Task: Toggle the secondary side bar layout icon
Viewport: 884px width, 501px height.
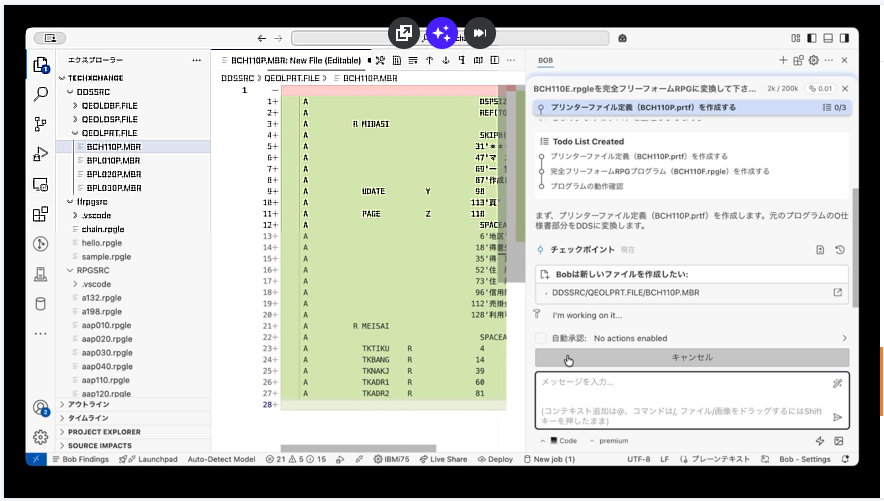Action: pyautogui.click(x=845, y=38)
